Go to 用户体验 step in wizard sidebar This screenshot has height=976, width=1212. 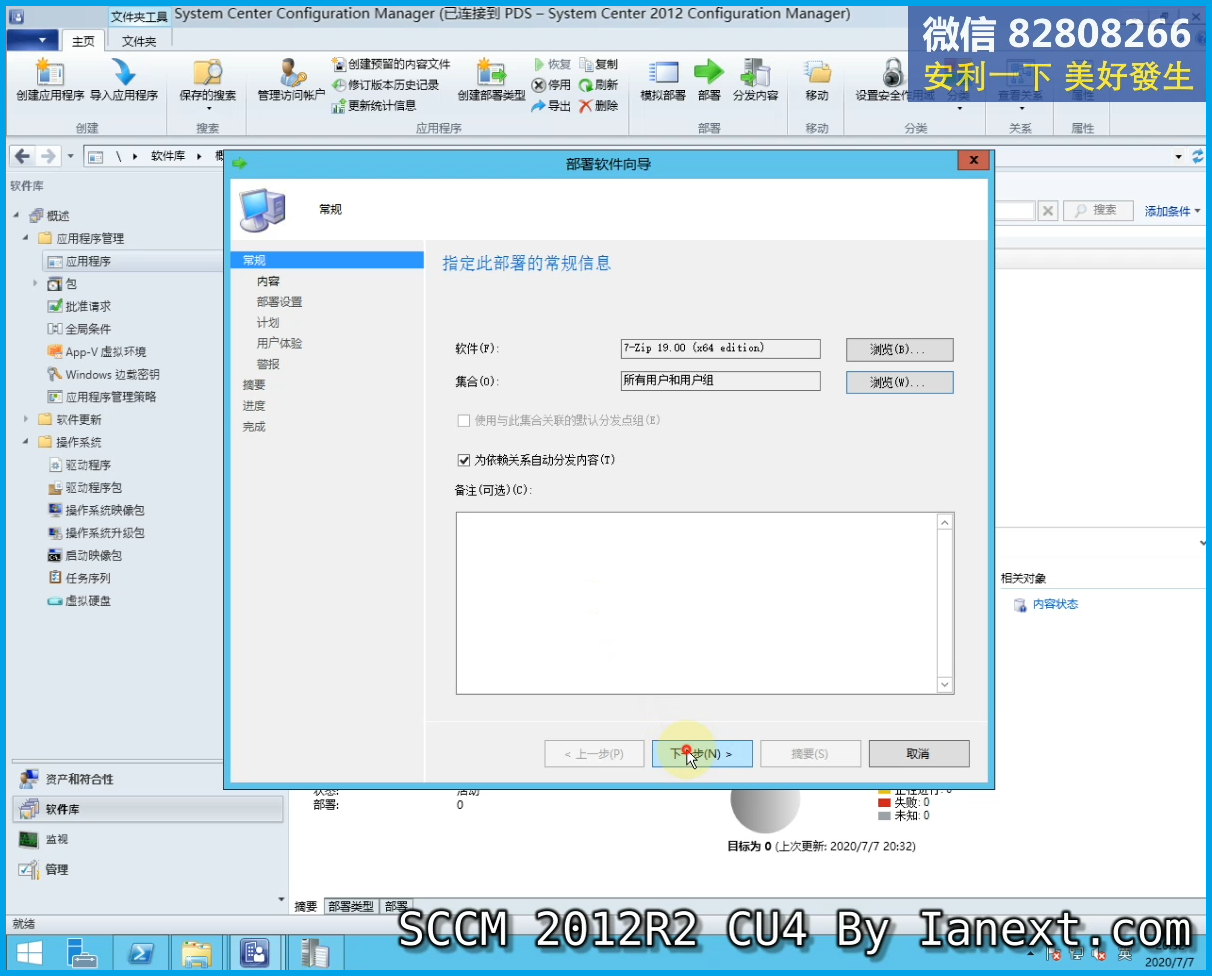click(279, 343)
